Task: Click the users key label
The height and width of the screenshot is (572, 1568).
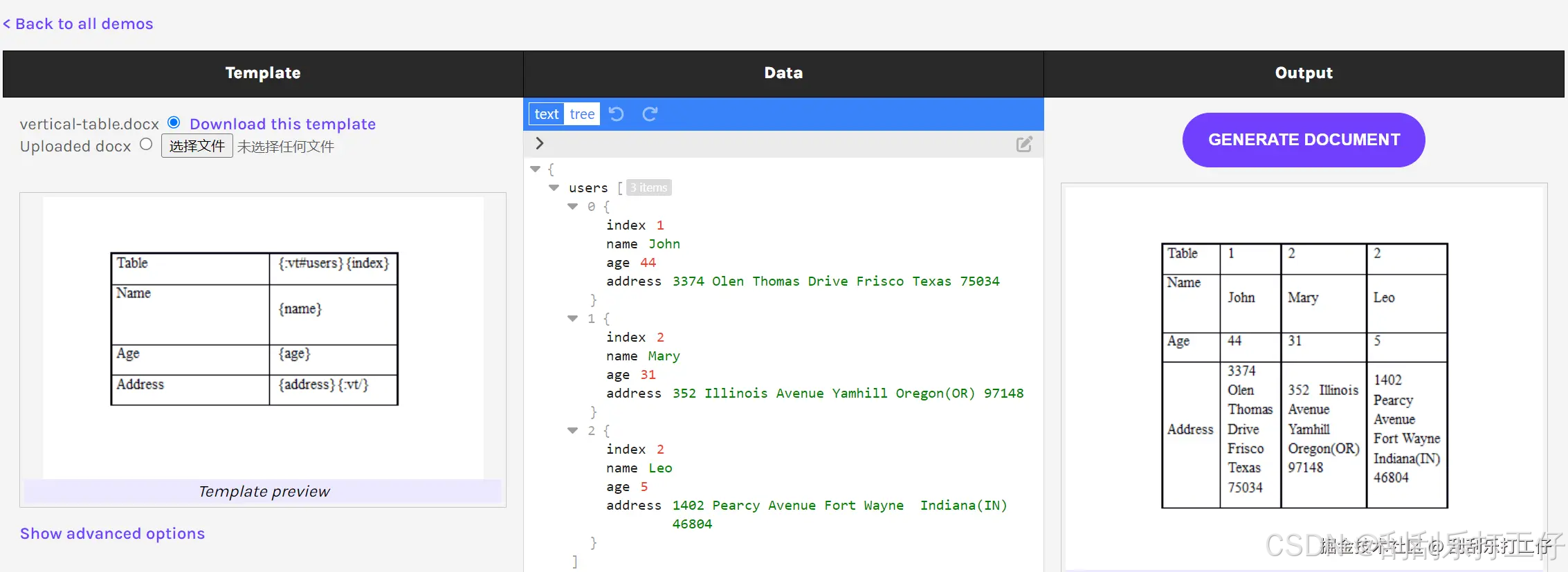Action: [x=588, y=187]
